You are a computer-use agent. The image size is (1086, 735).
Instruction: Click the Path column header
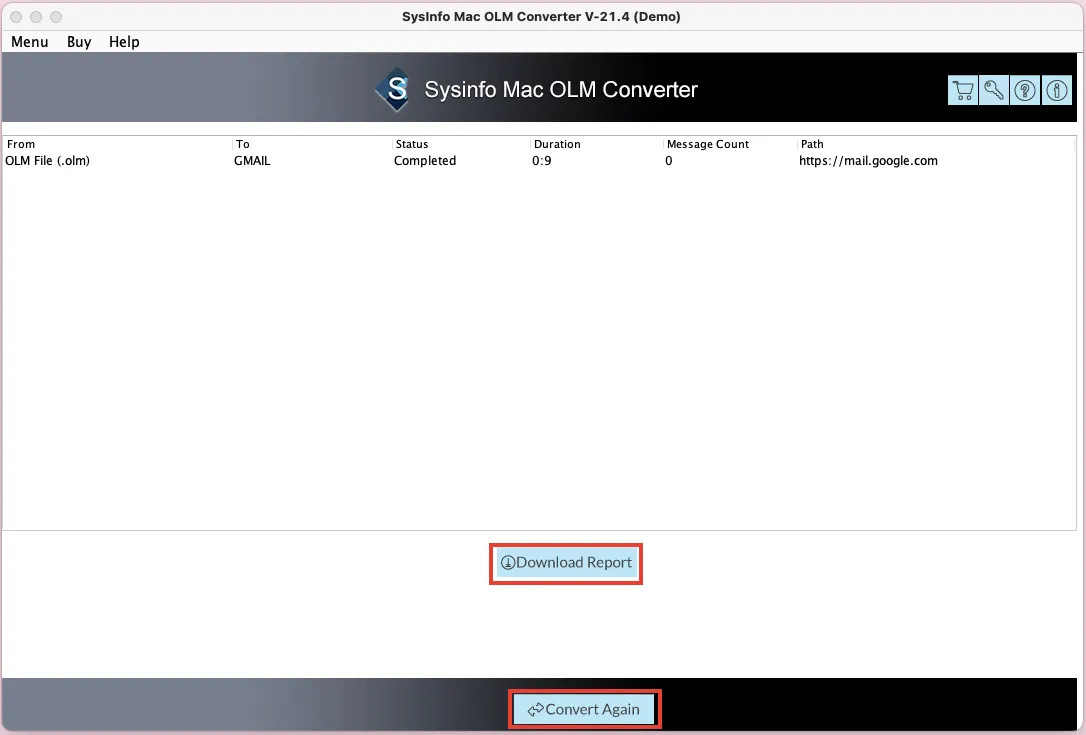coord(812,144)
